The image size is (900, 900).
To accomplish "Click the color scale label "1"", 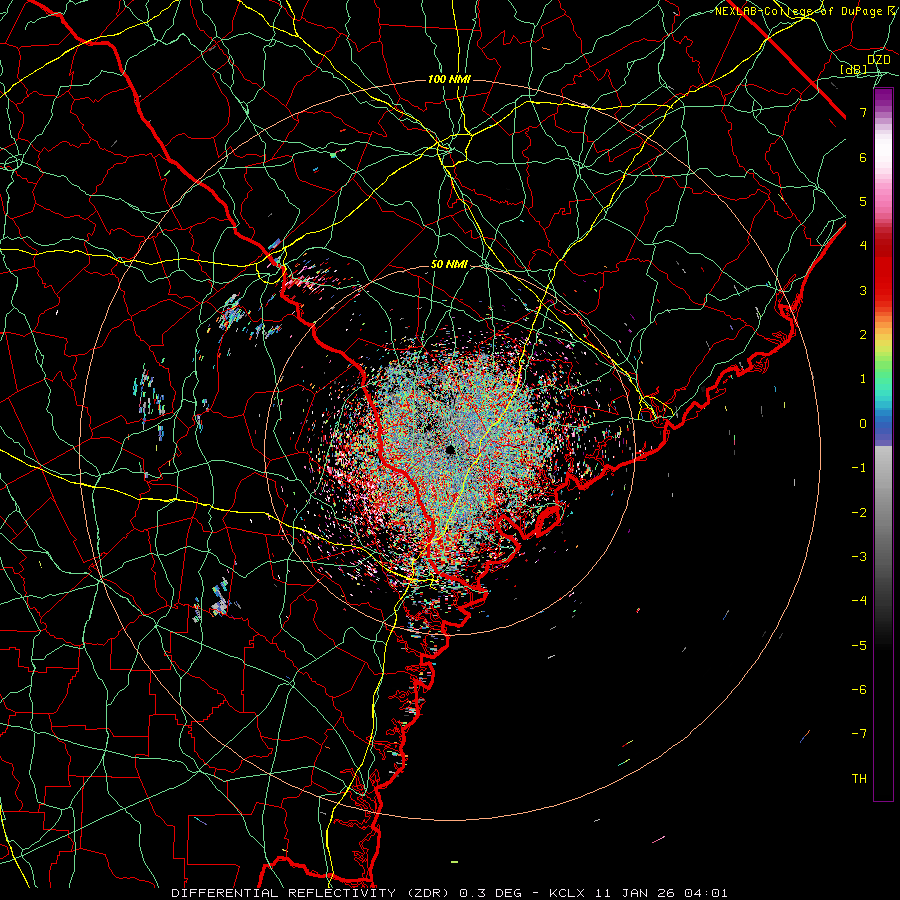I will [x=863, y=378].
